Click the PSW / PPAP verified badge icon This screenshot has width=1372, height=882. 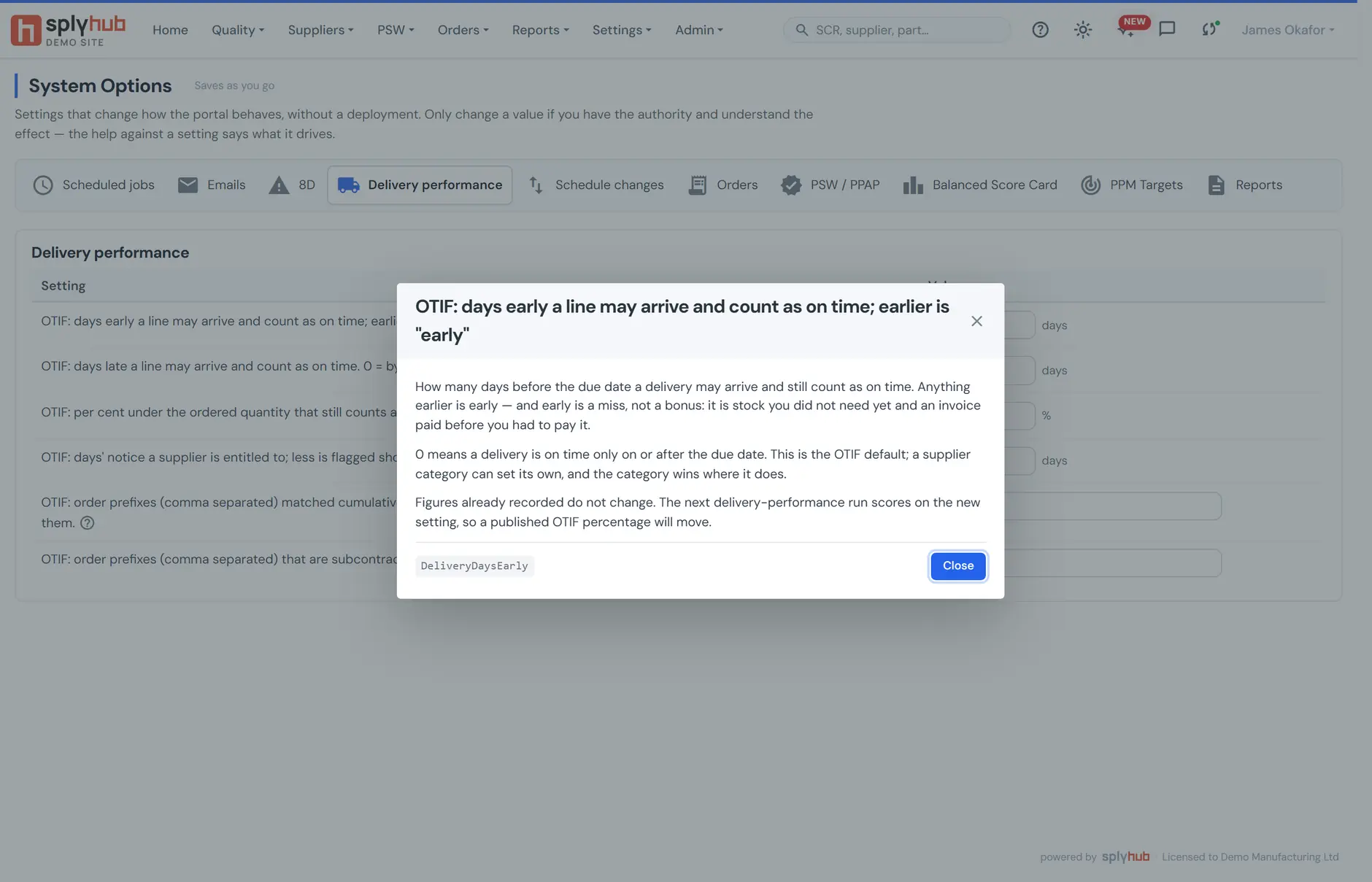(791, 185)
